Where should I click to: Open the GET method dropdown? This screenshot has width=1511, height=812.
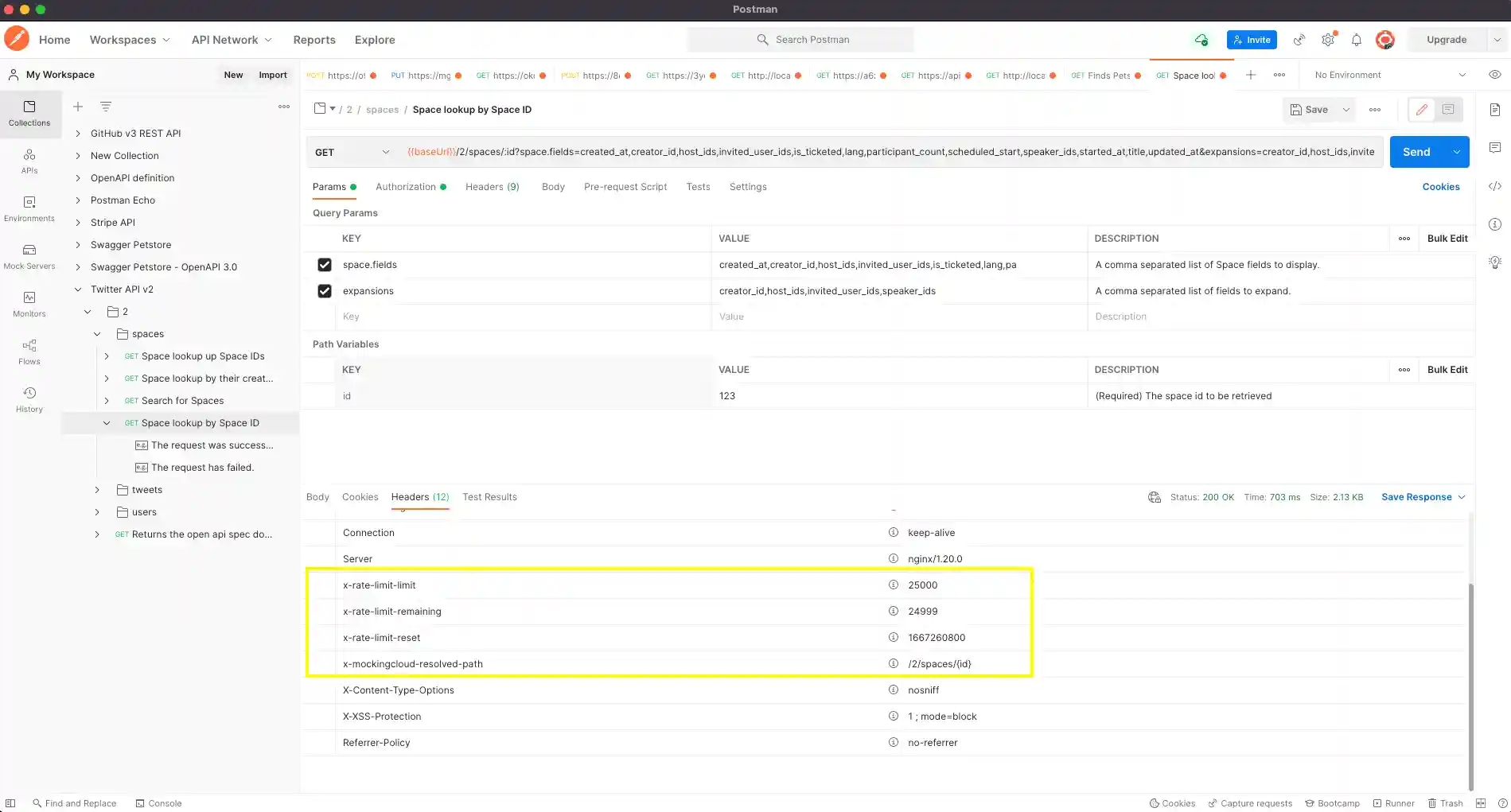(352, 152)
